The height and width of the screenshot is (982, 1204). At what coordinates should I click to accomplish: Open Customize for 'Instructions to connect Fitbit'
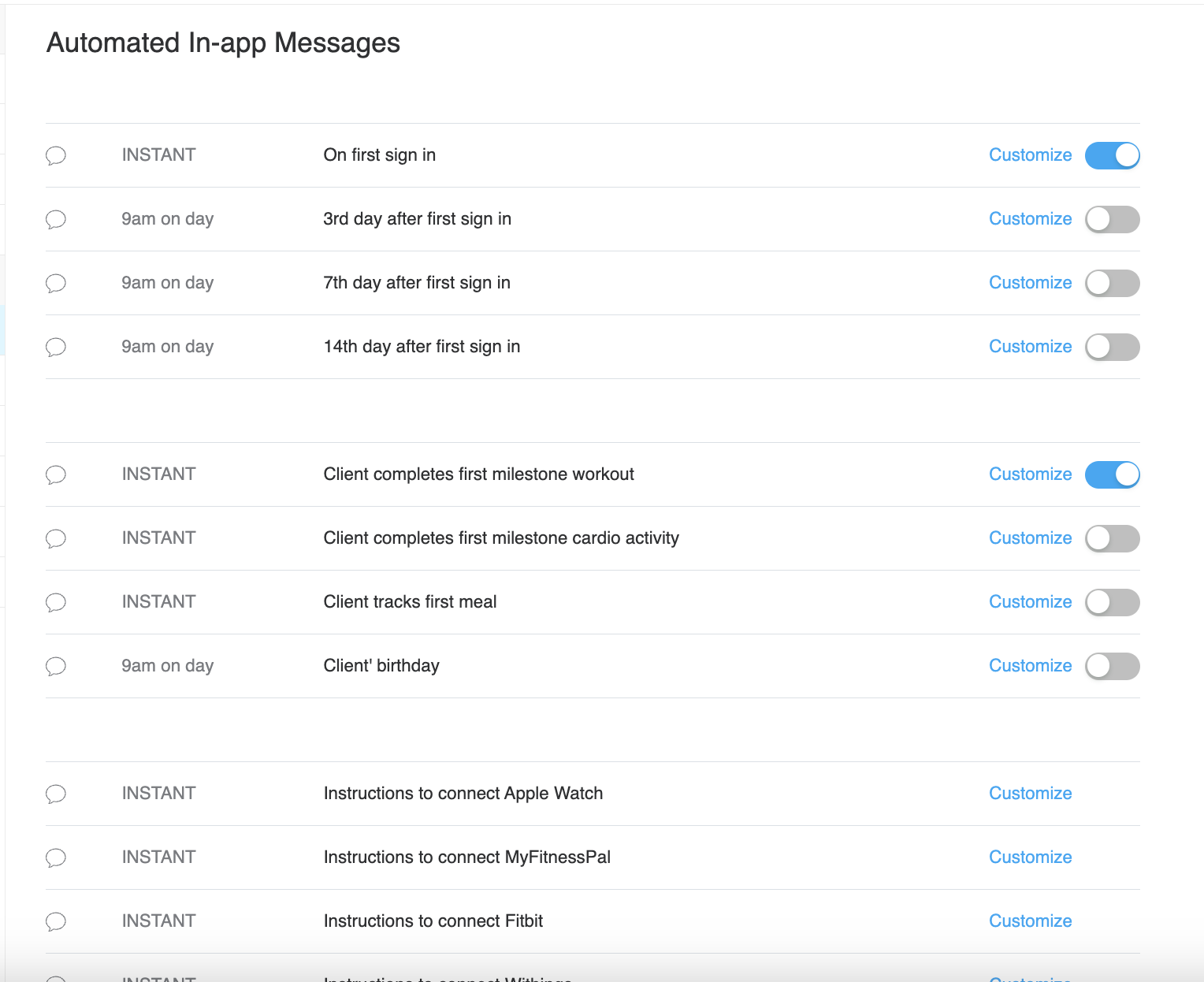click(1030, 921)
